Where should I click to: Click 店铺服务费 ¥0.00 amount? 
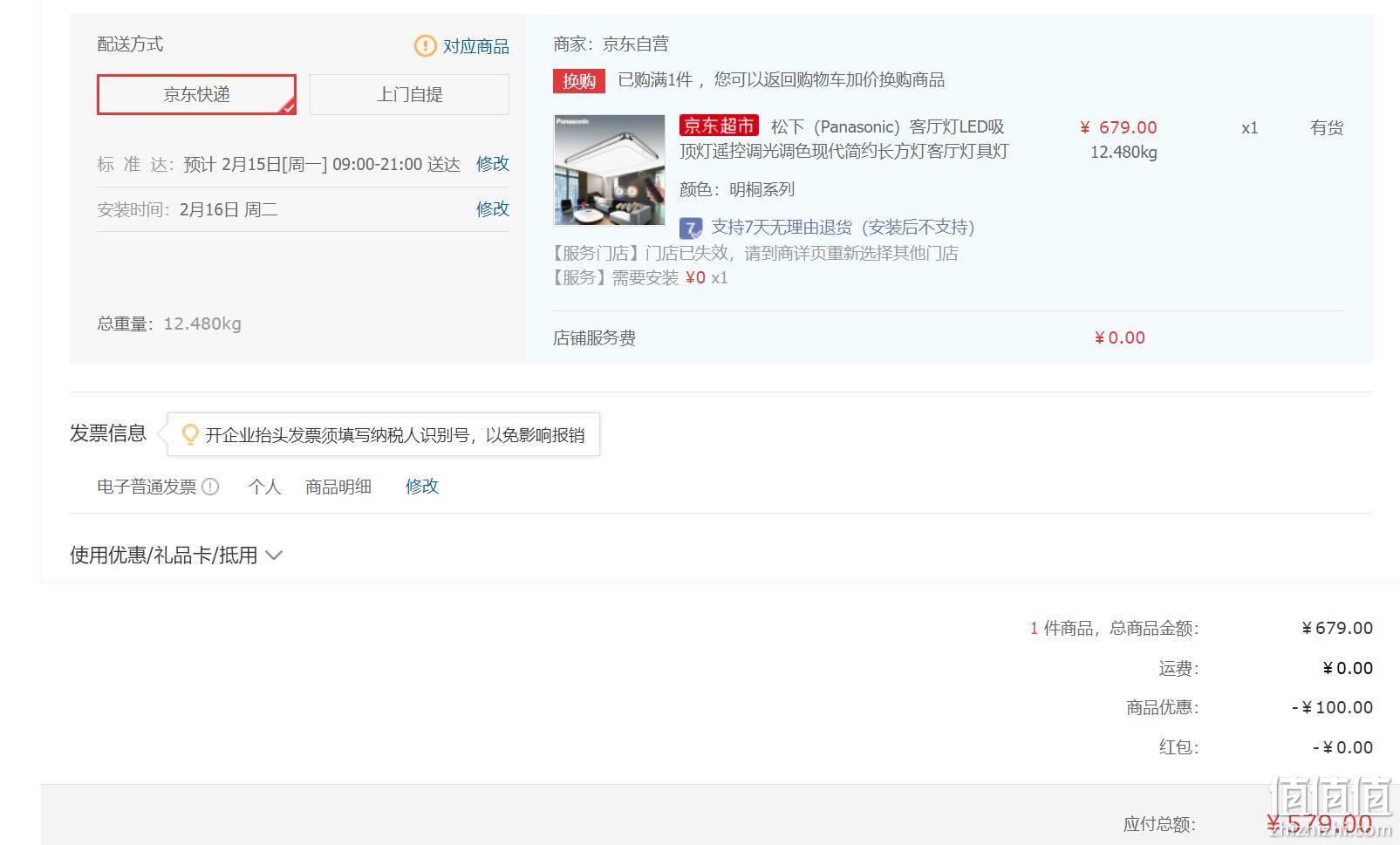(x=1120, y=337)
